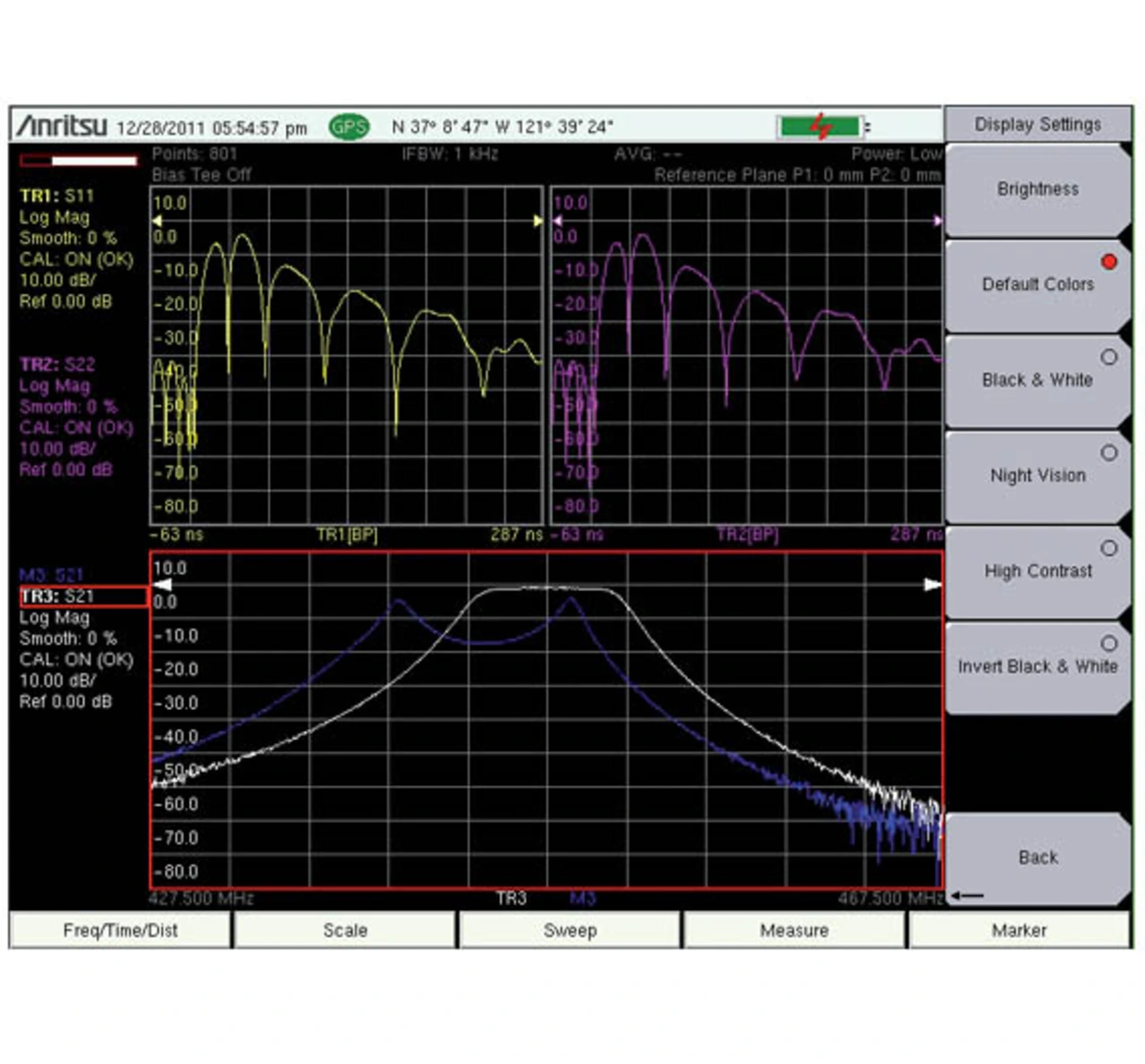Viewport: 1145px width, 1064px height.
Task: Click the date and time display
Action: pyautogui.click(x=212, y=128)
